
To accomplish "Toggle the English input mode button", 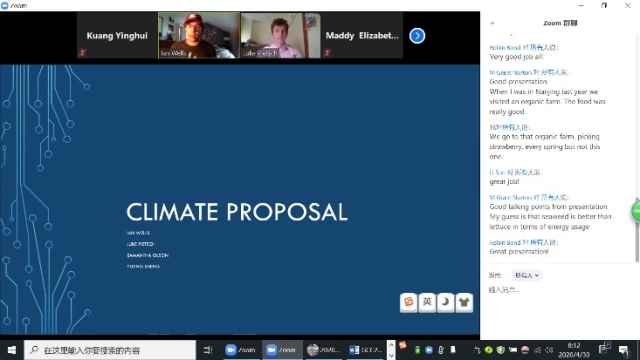I will (x=427, y=302).
